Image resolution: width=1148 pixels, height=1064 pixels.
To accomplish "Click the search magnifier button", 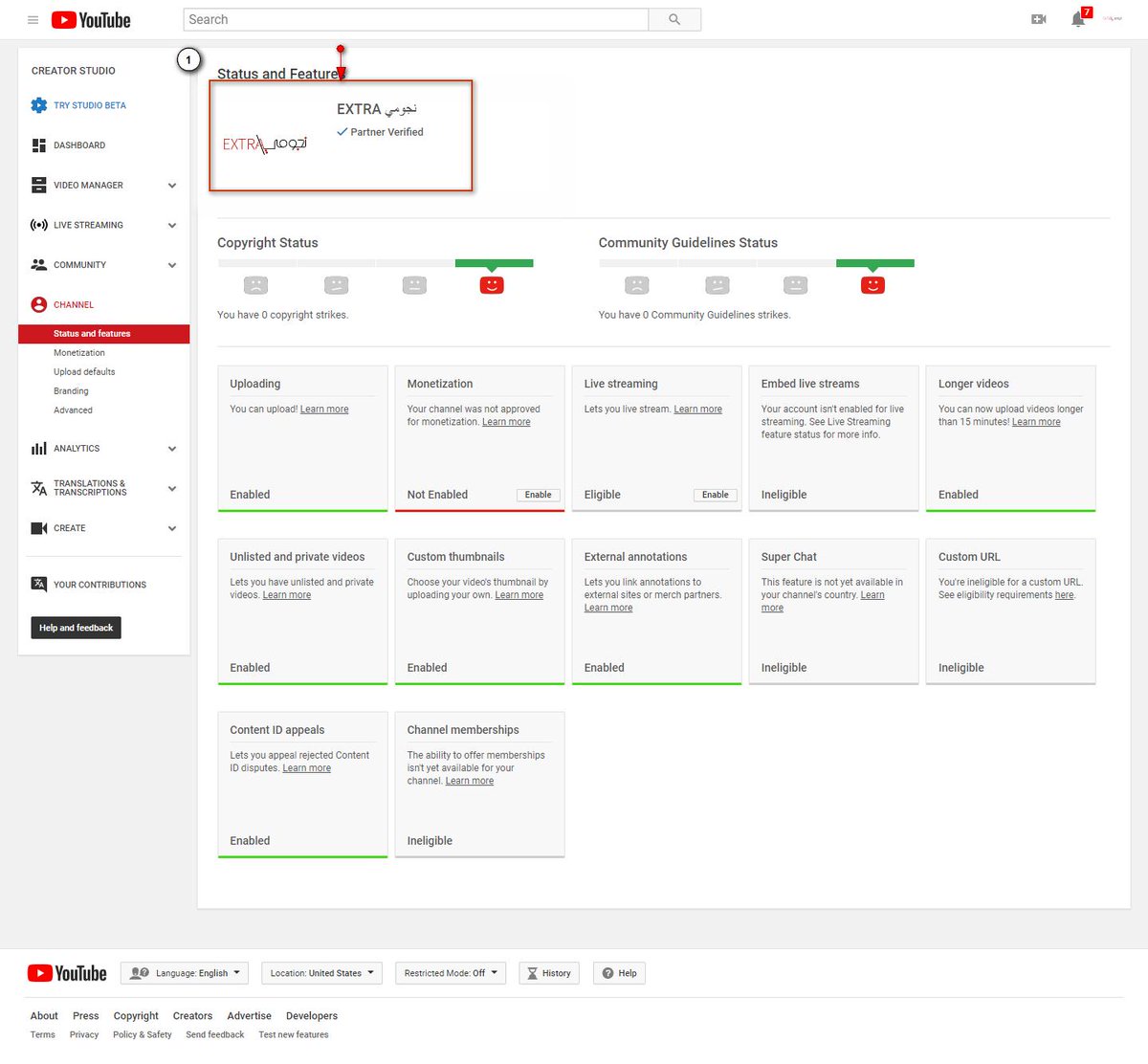I will tap(674, 19).
